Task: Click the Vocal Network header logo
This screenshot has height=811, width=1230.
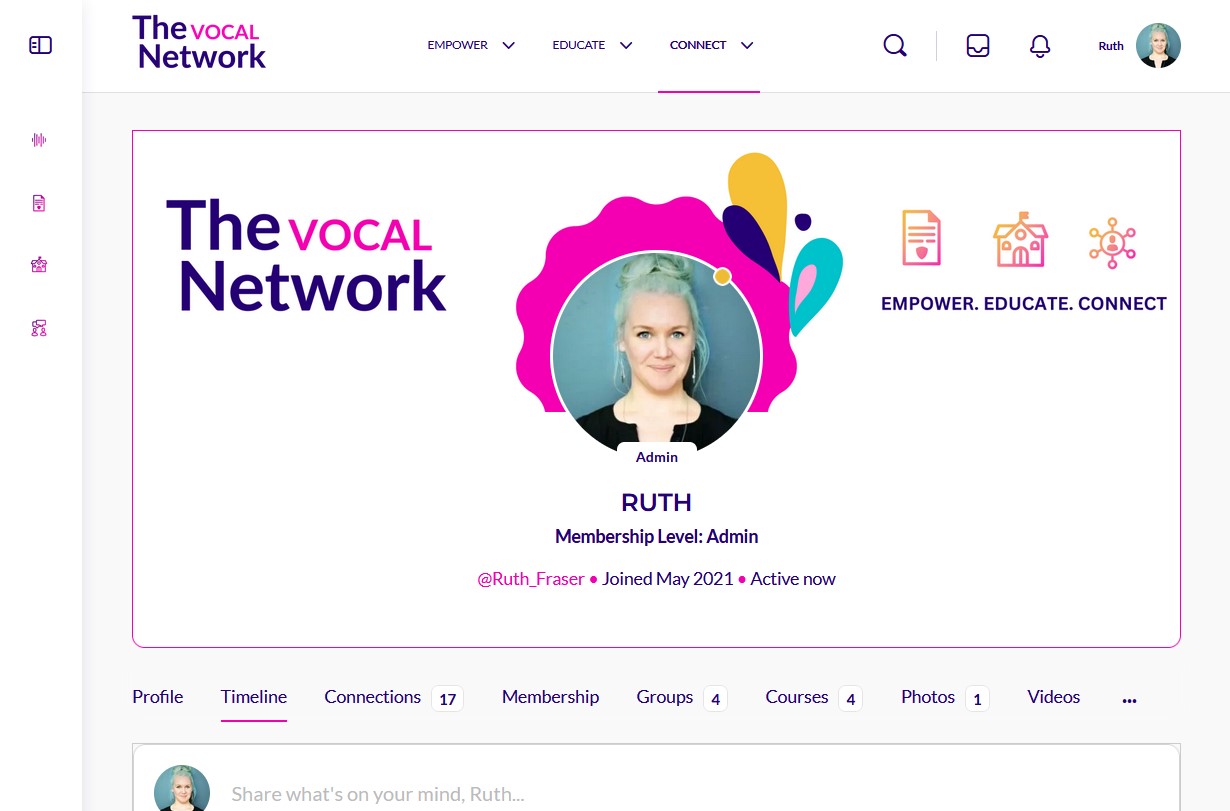Action: (x=199, y=43)
